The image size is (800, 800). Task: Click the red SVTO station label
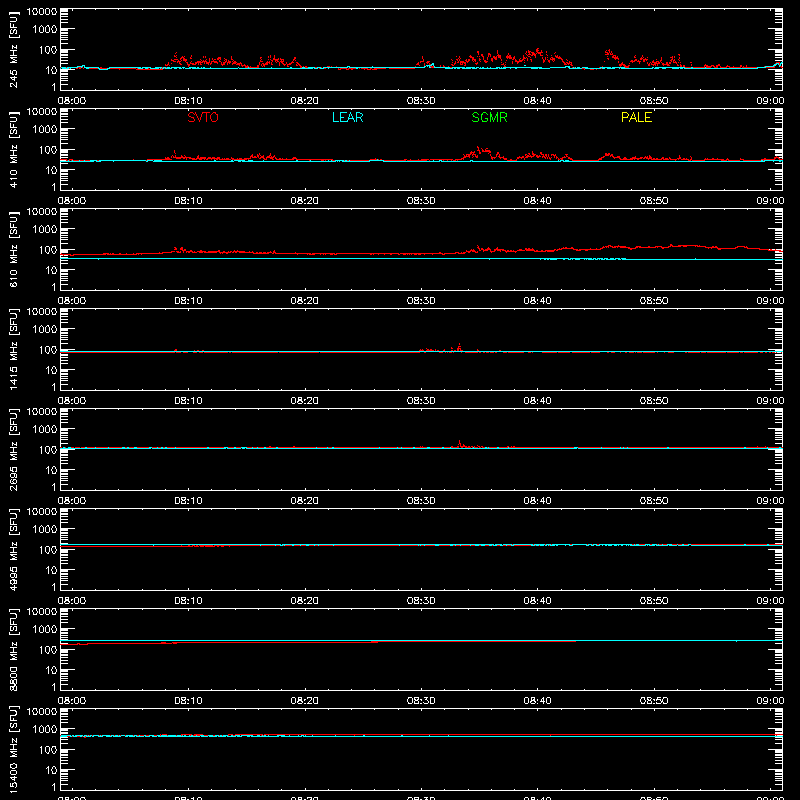coord(203,117)
